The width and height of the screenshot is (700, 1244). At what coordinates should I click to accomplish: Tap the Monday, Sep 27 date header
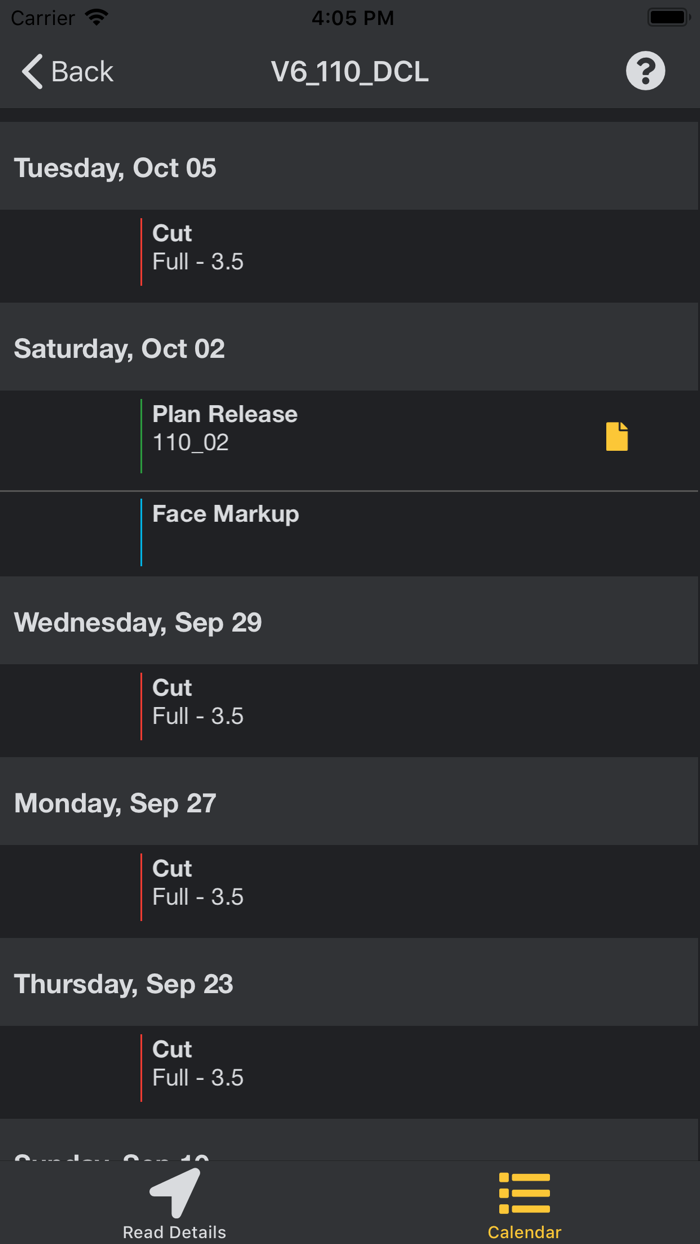coord(115,803)
